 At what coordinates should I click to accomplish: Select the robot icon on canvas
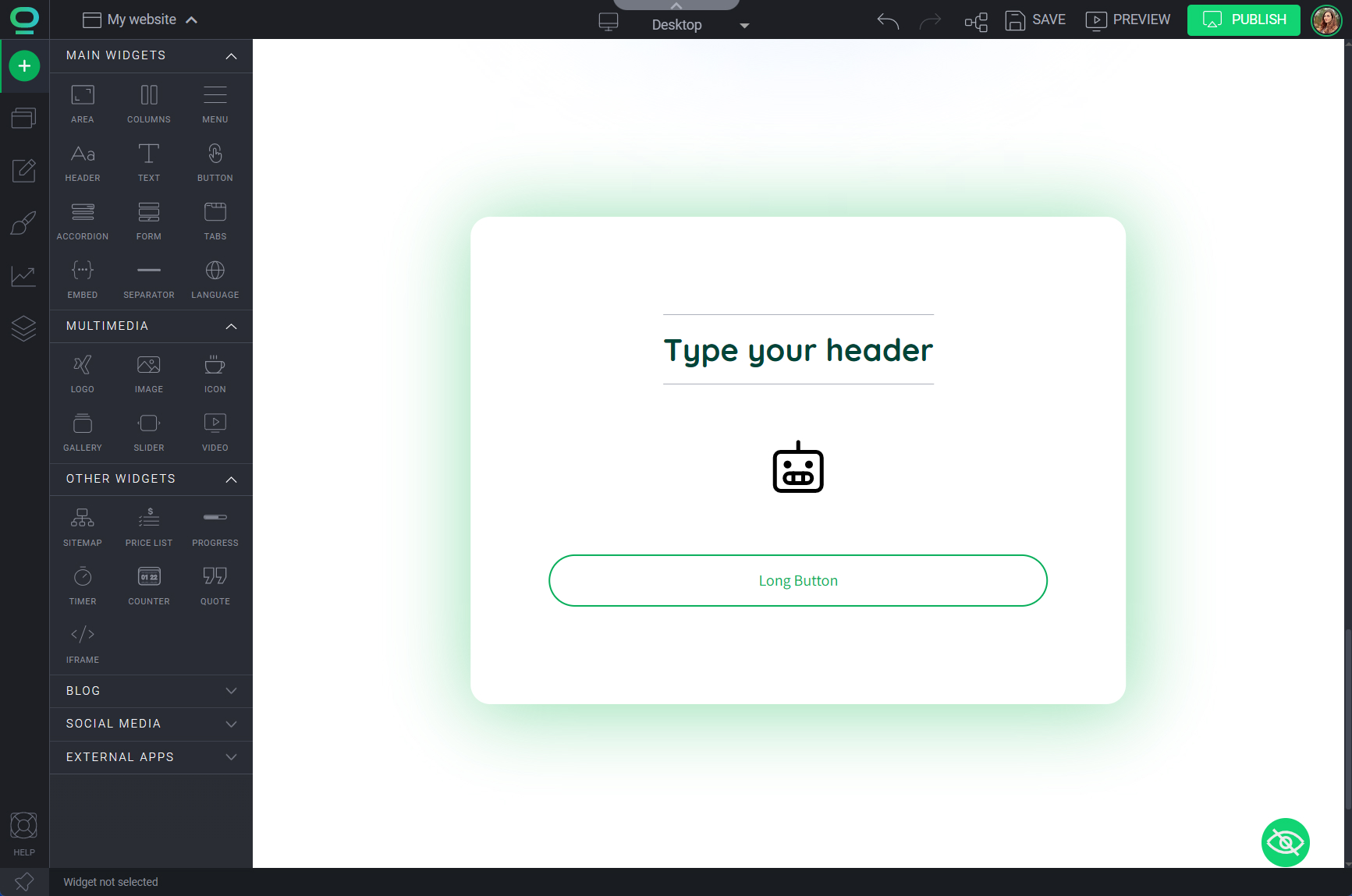click(798, 467)
